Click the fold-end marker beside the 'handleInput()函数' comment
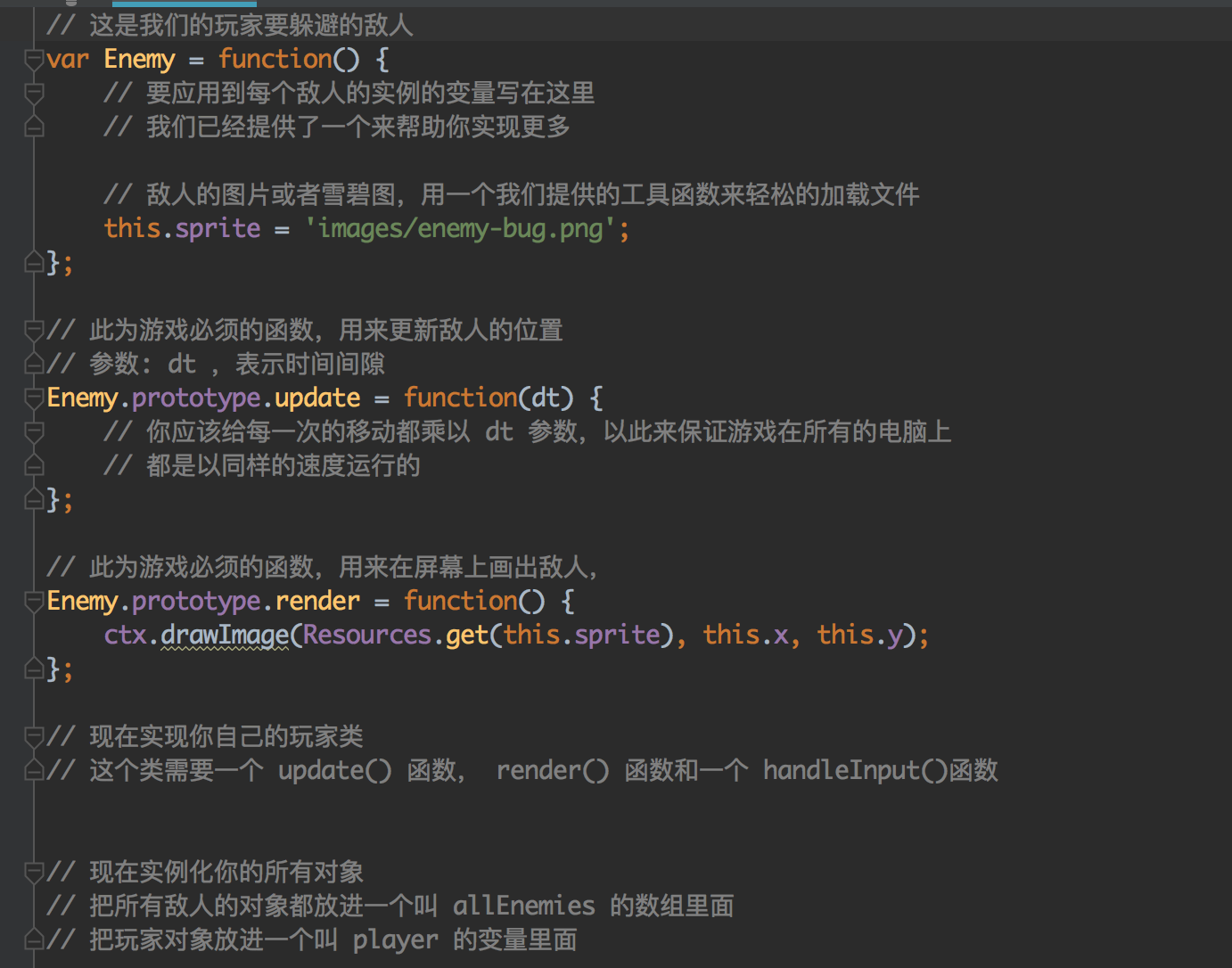1232x968 pixels. tap(34, 771)
